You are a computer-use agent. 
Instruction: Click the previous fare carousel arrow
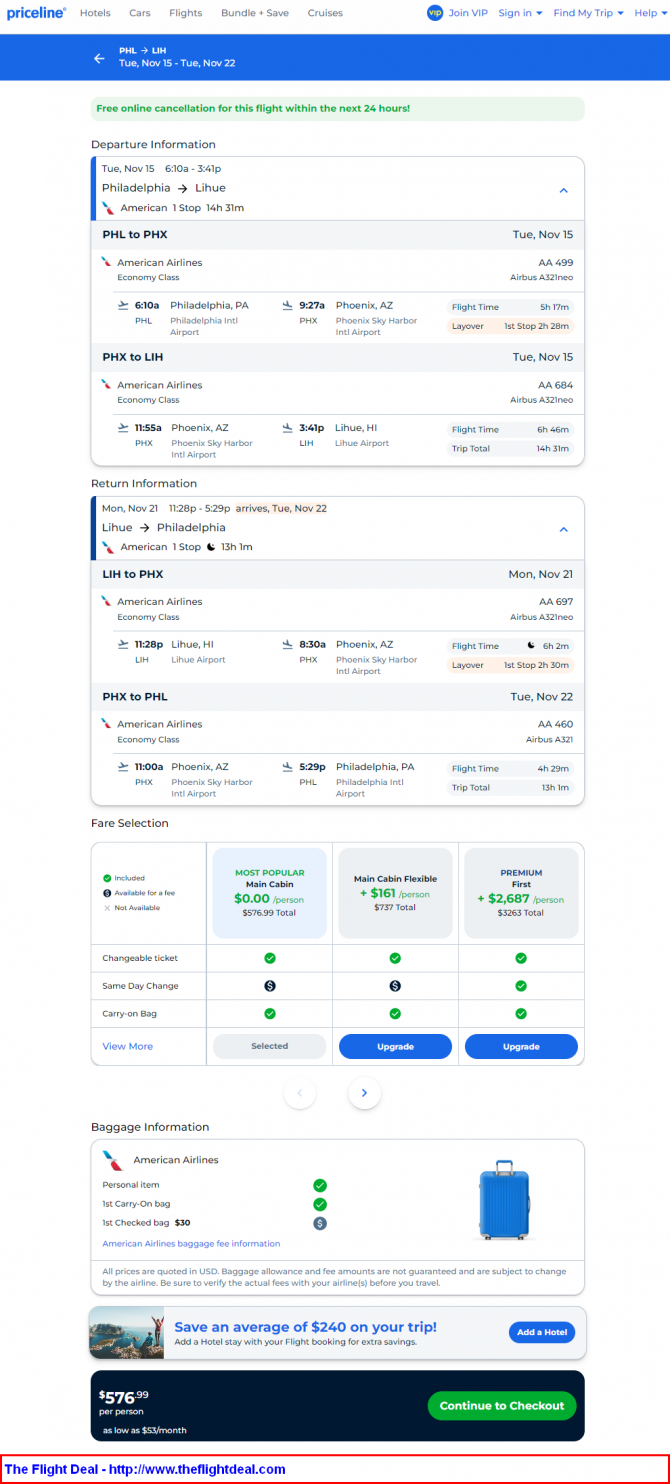[300, 1092]
